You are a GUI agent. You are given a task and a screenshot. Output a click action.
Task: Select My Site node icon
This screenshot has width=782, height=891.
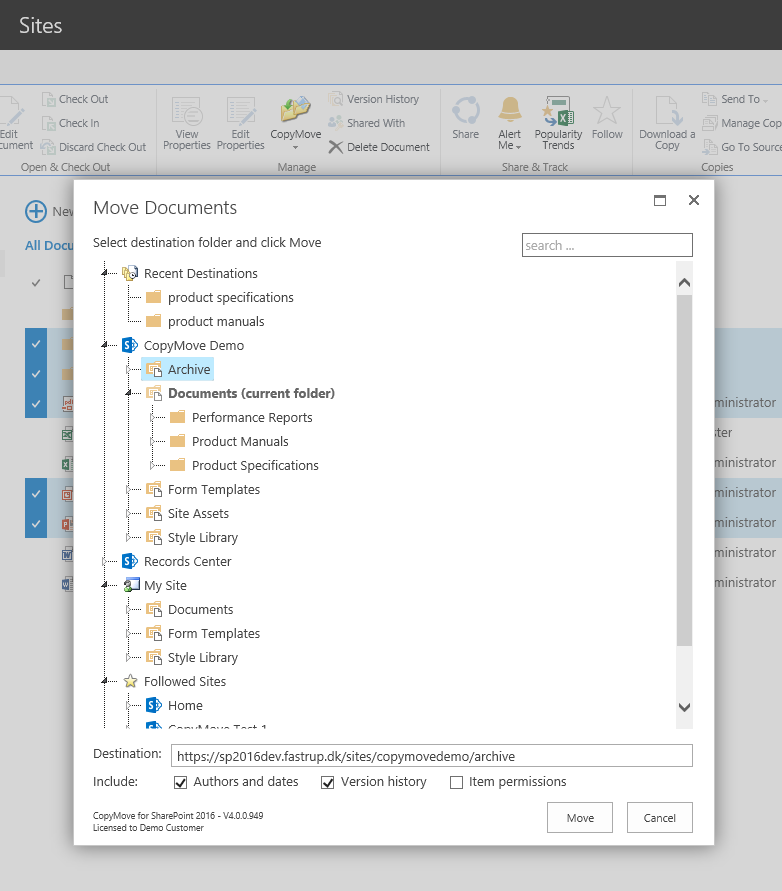point(131,585)
